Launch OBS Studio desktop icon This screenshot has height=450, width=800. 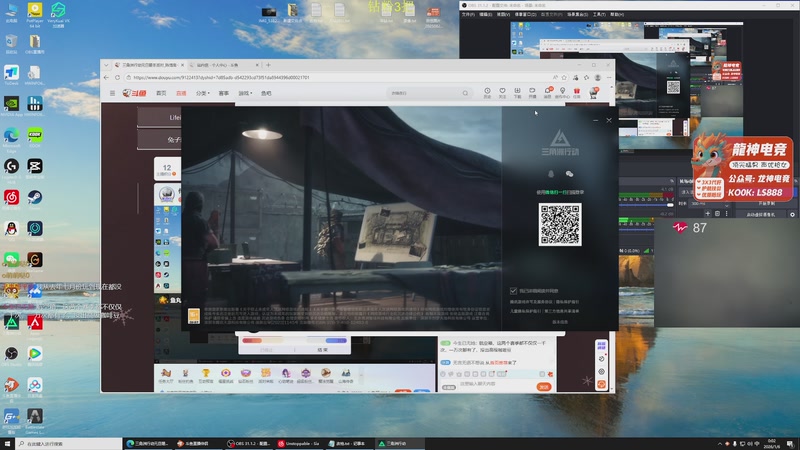click(11, 355)
